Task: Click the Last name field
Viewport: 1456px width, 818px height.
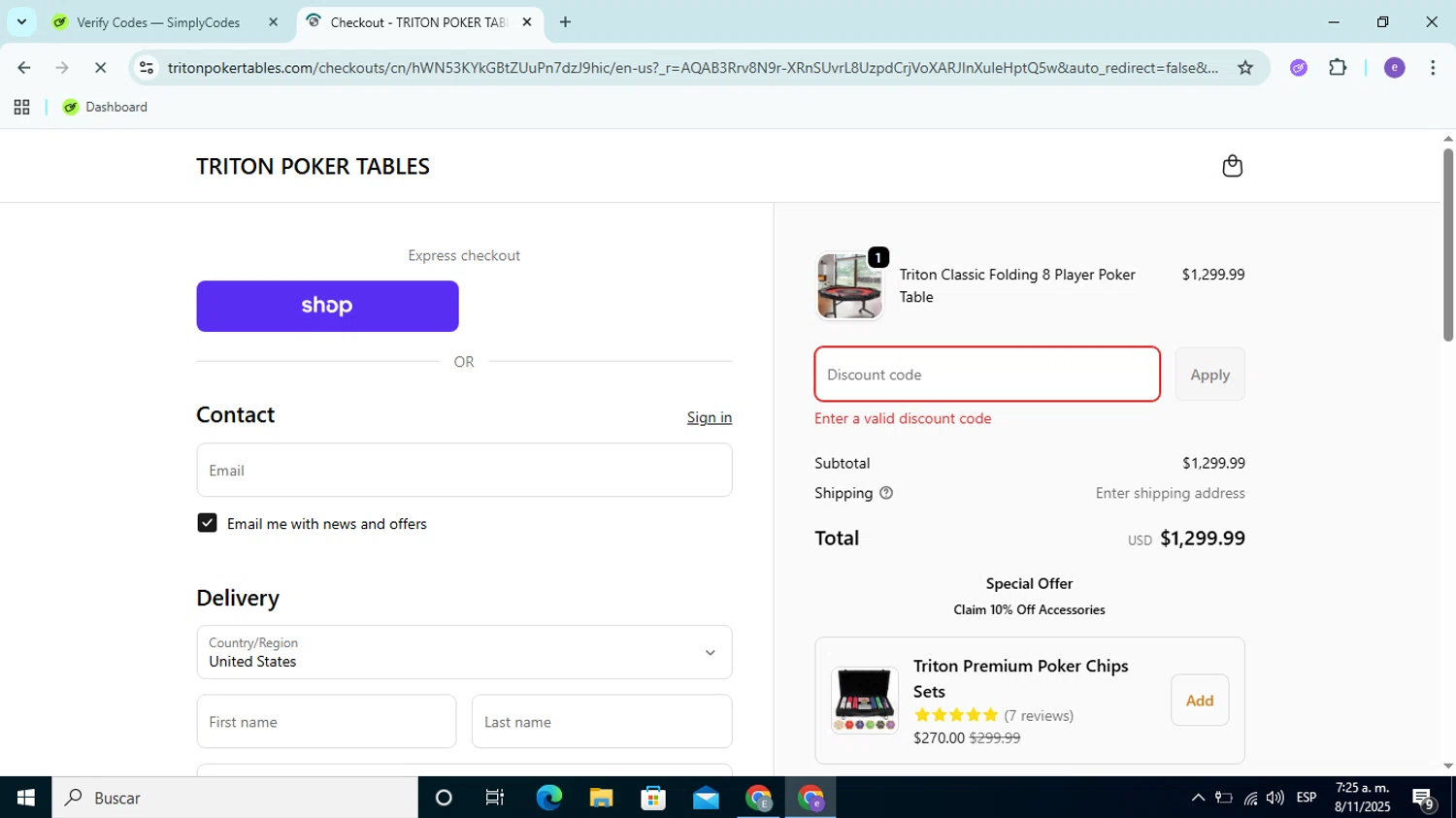Action: [602, 722]
